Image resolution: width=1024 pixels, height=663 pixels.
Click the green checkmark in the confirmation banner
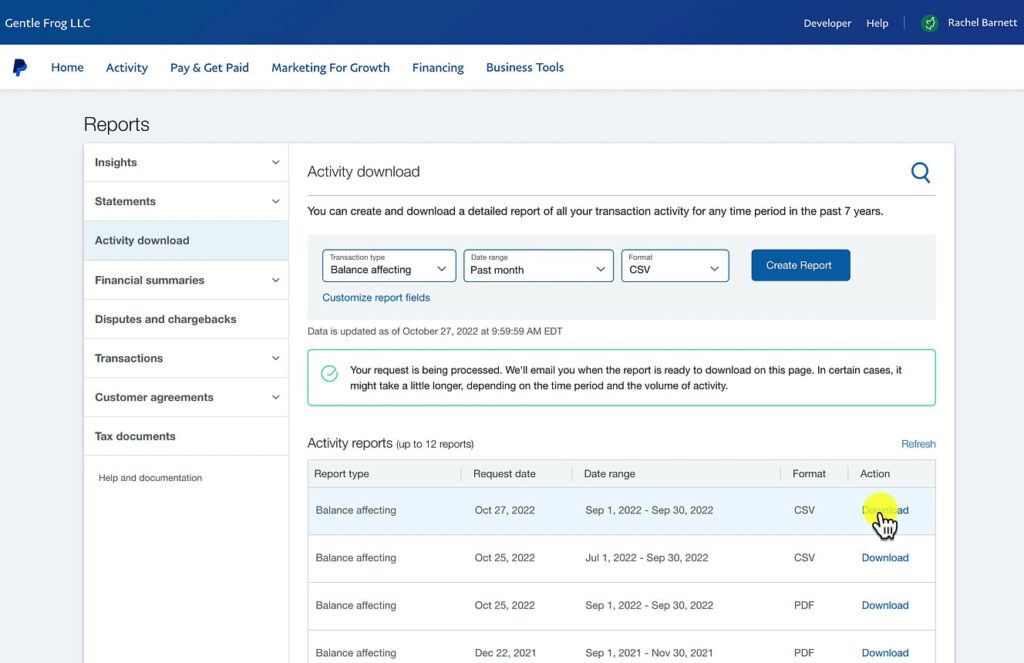[329, 372]
